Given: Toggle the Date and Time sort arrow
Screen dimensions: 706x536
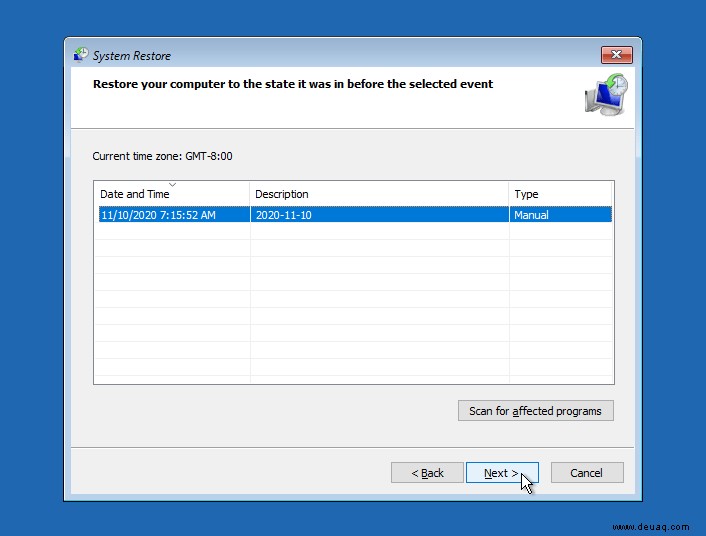Looking at the screenshot, I should [x=172, y=185].
